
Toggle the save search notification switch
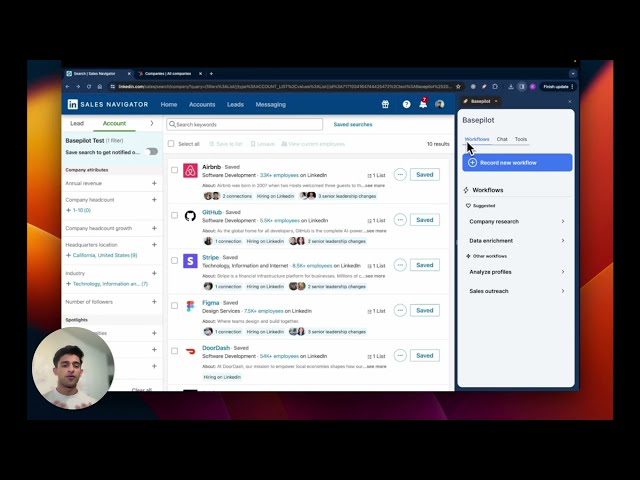[x=152, y=152]
